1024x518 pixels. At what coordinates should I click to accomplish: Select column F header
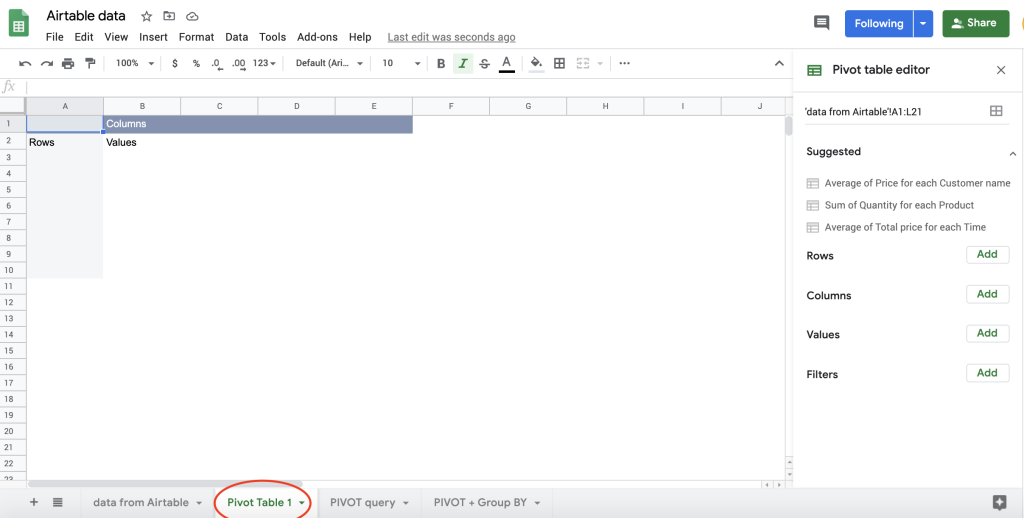pyautogui.click(x=451, y=106)
